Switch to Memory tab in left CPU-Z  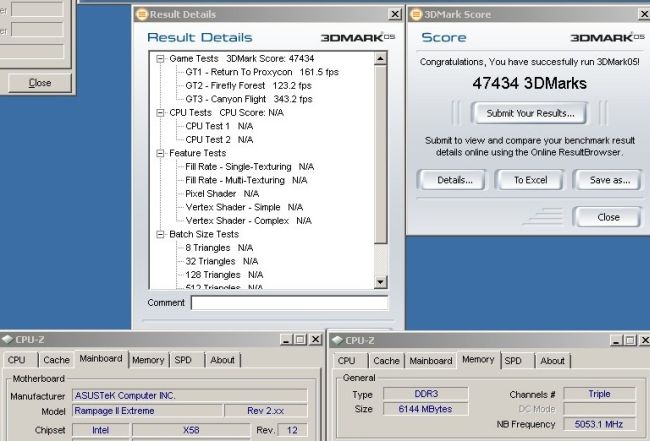click(148, 360)
